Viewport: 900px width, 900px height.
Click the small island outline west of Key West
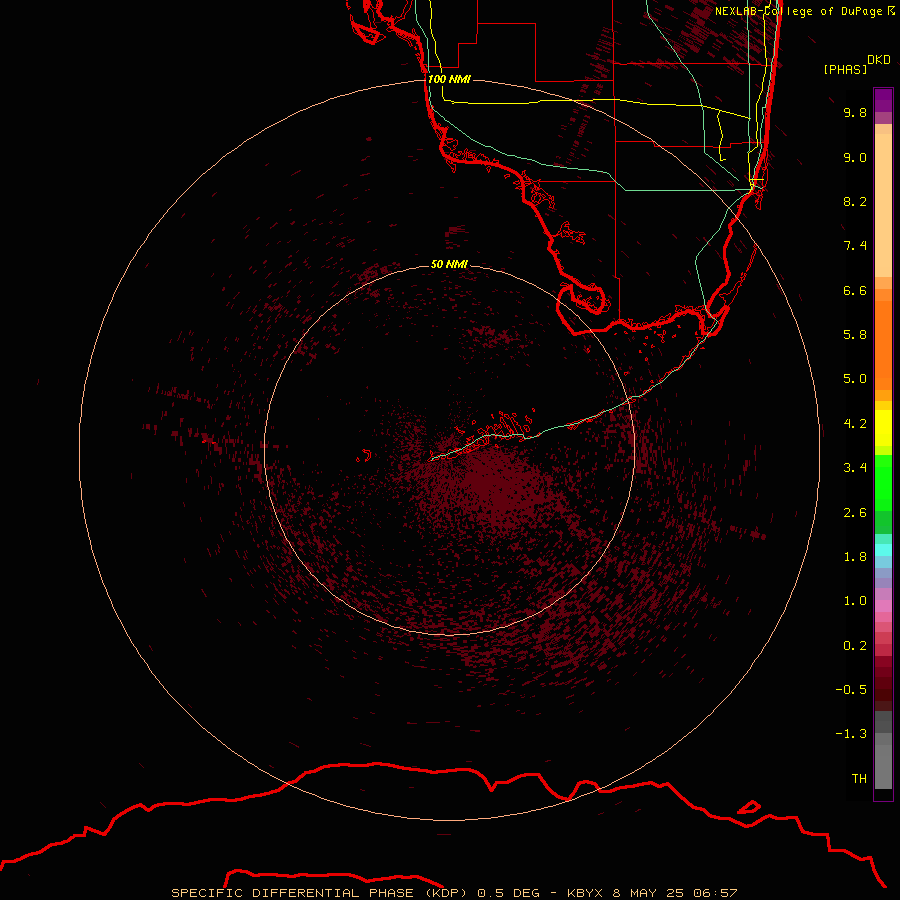pyautogui.click(x=364, y=456)
